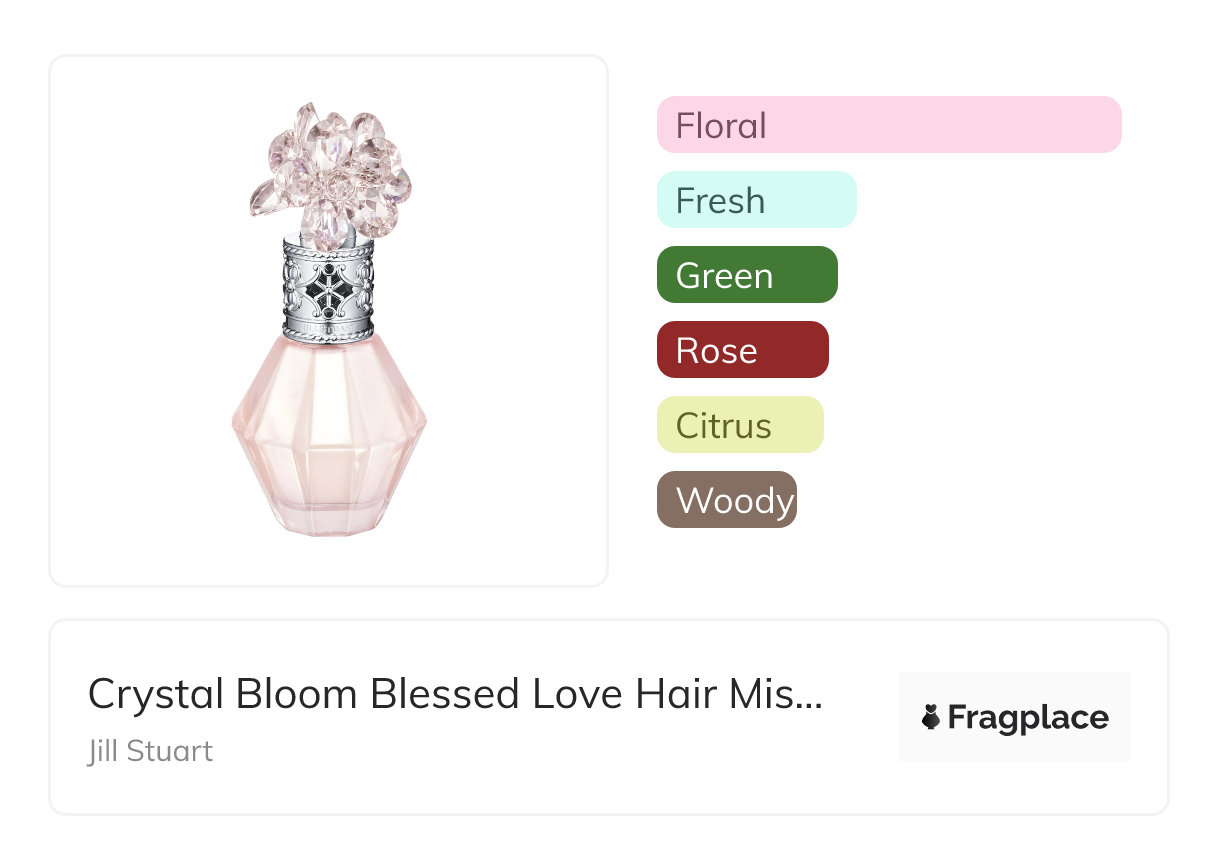Click the Woody accord bar
The height and width of the screenshot is (864, 1218).
(727, 500)
